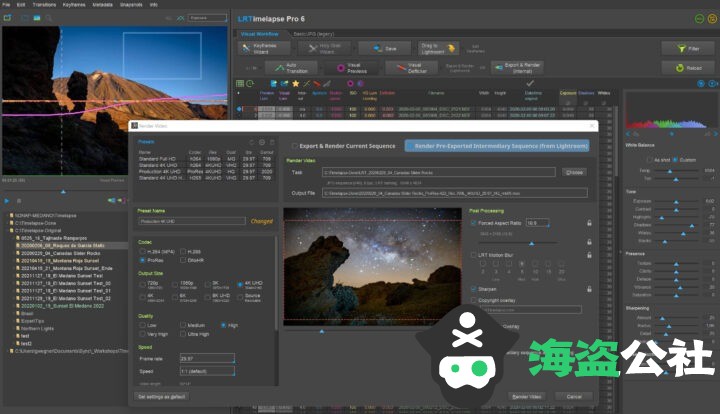Enable Copyright overlay checkbox
The height and width of the screenshot is (414, 720).
click(x=473, y=300)
